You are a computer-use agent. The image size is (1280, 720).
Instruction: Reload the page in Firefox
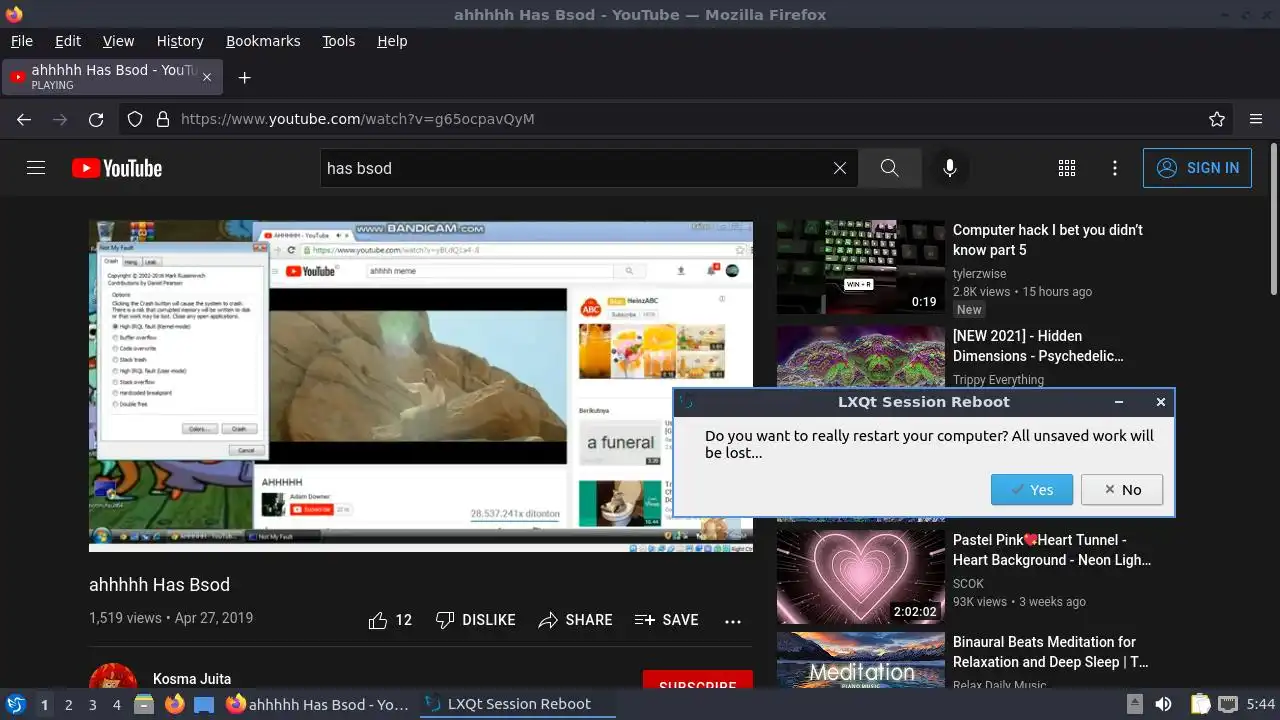(96, 119)
